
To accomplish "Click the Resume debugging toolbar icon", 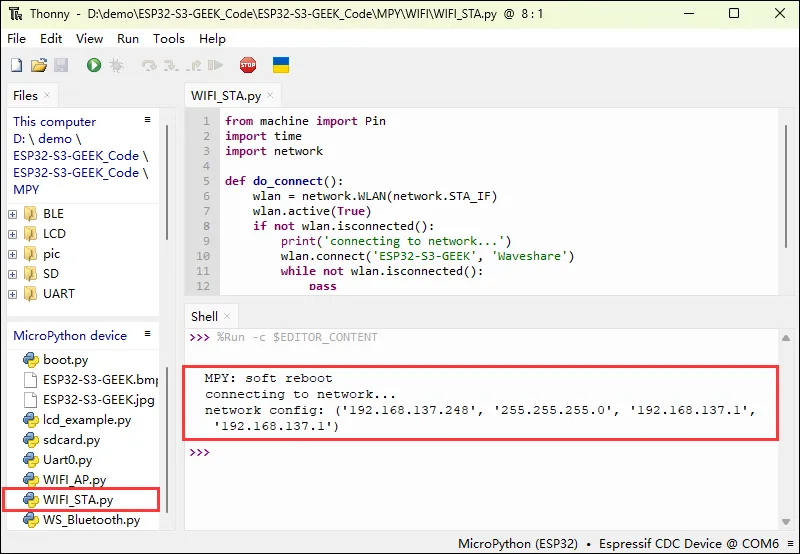I will (x=214, y=65).
